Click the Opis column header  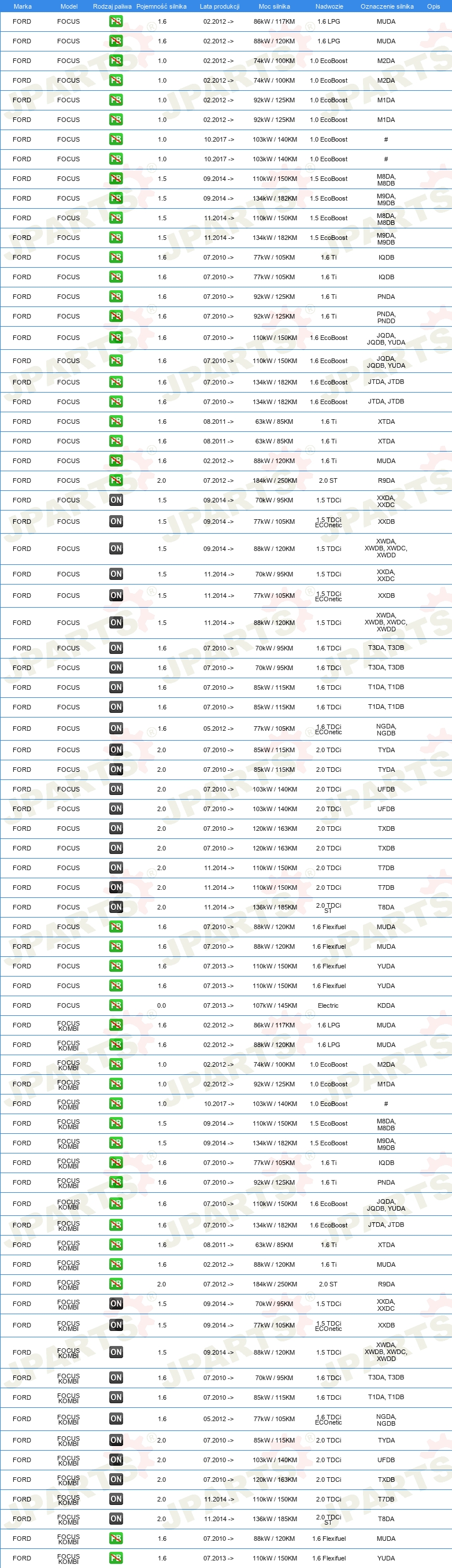point(433,6)
